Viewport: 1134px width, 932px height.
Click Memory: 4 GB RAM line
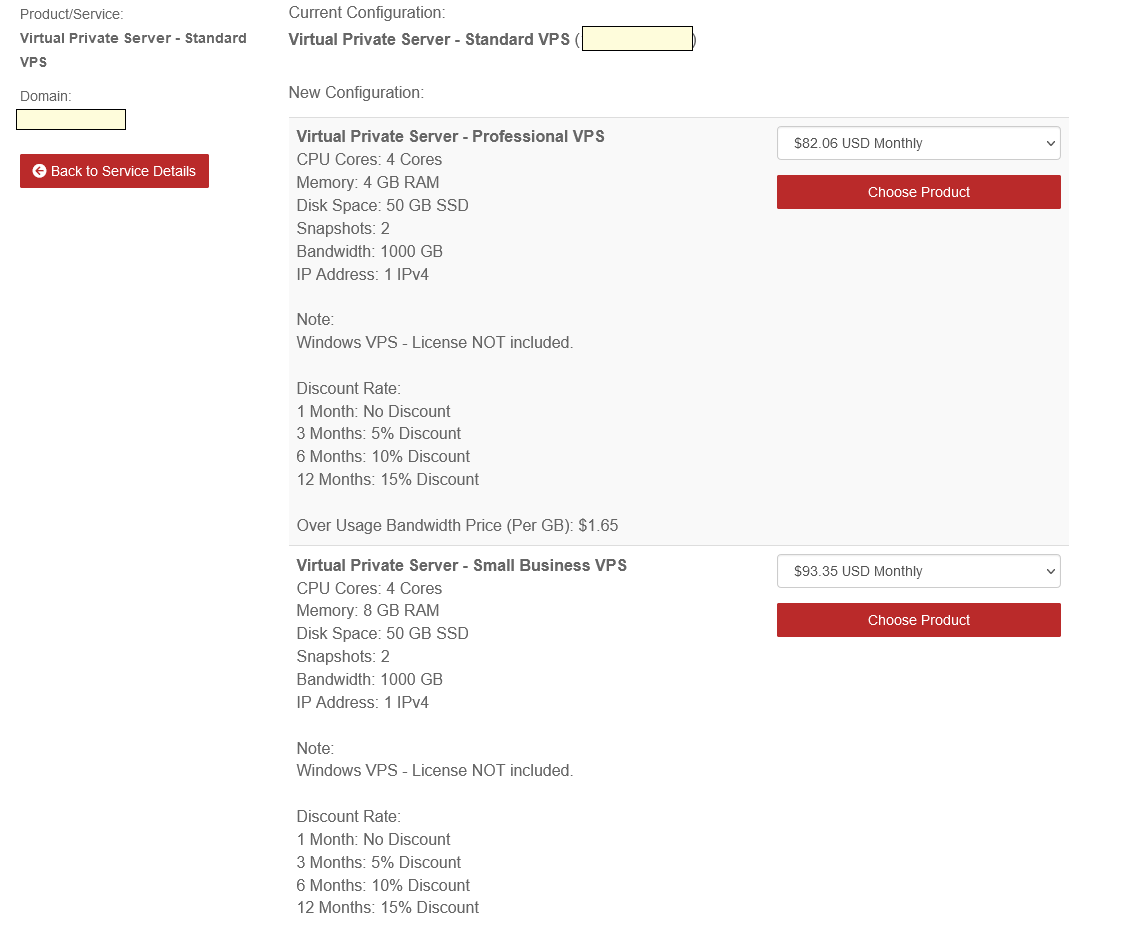point(367,183)
